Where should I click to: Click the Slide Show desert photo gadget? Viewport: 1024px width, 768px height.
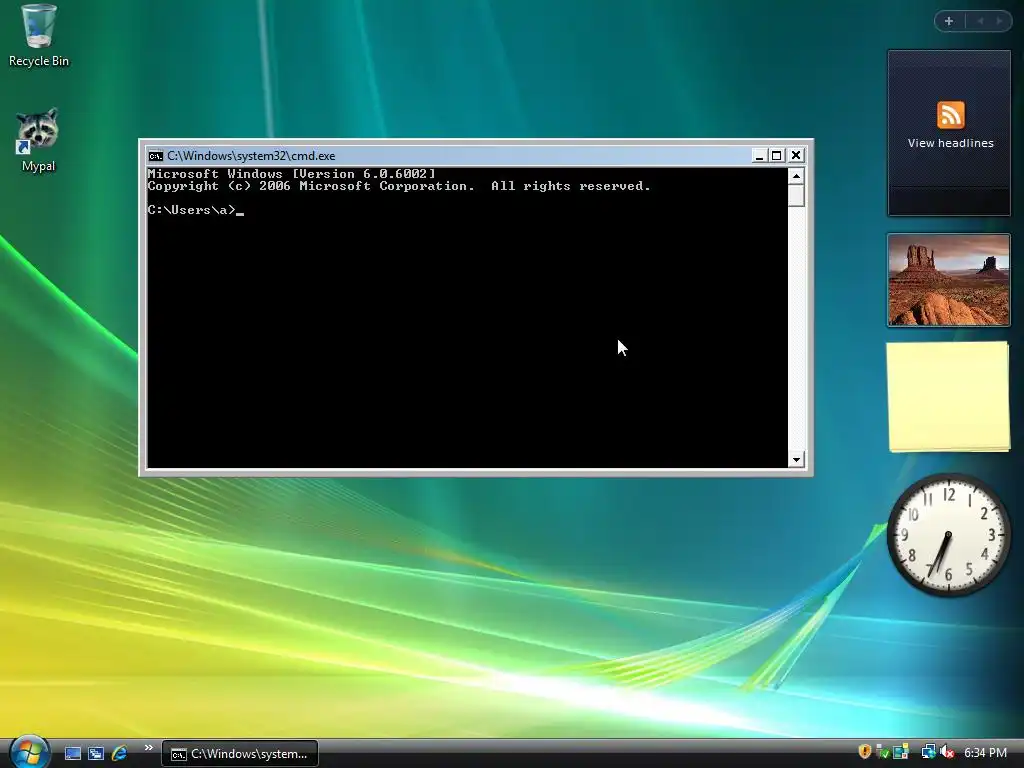coord(948,280)
